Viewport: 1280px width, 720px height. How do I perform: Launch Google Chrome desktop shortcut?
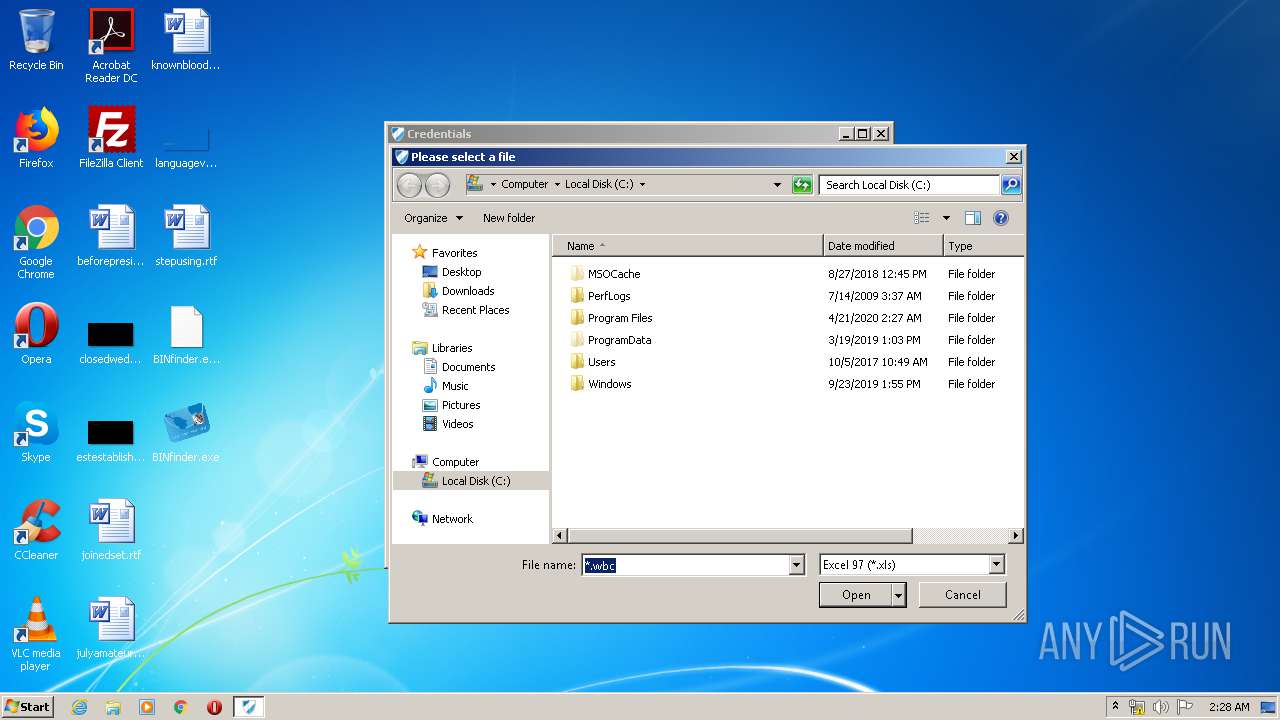[36, 242]
